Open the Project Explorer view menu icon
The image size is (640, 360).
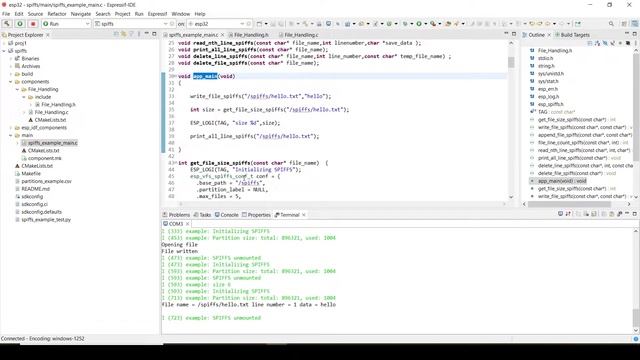[x=139, y=34]
